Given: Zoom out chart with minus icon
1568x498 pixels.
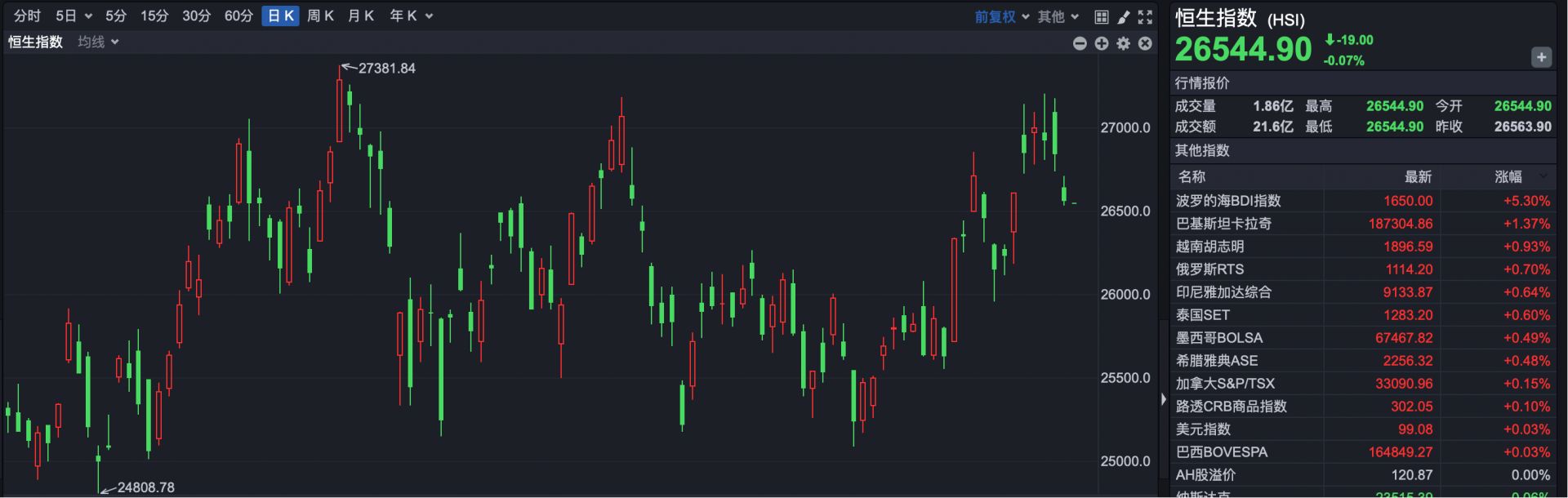Looking at the screenshot, I should 1080,43.
